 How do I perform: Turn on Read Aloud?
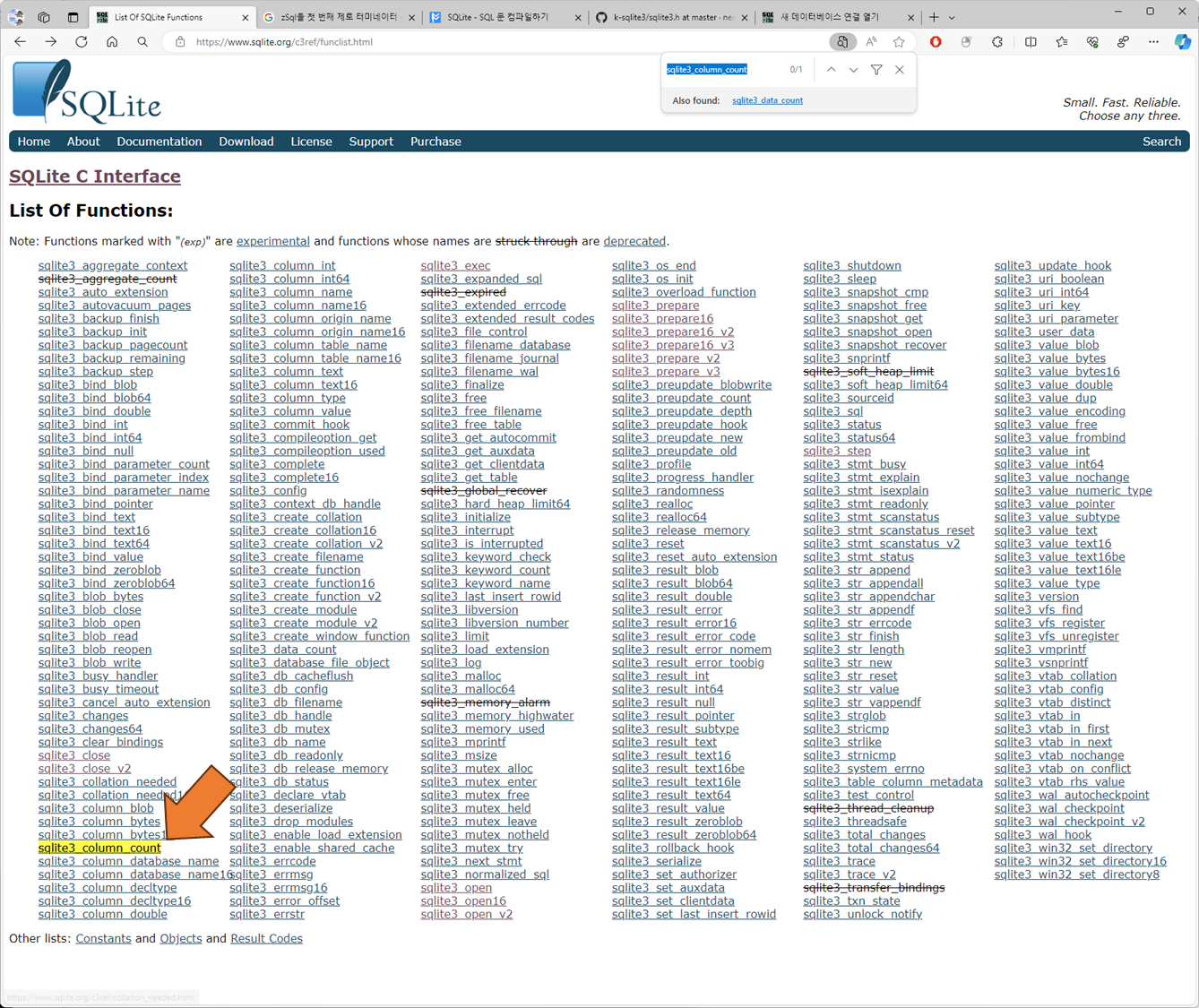point(871,42)
